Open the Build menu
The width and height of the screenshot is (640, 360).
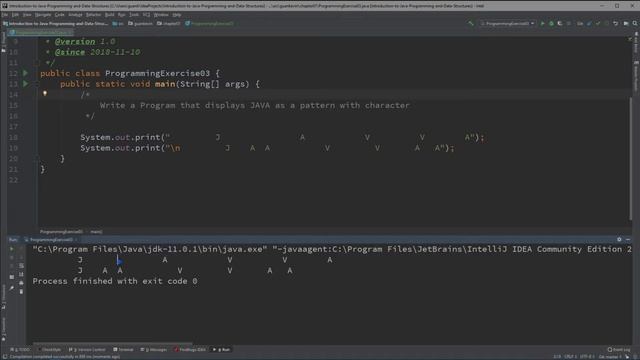click(x=109, y=15)
